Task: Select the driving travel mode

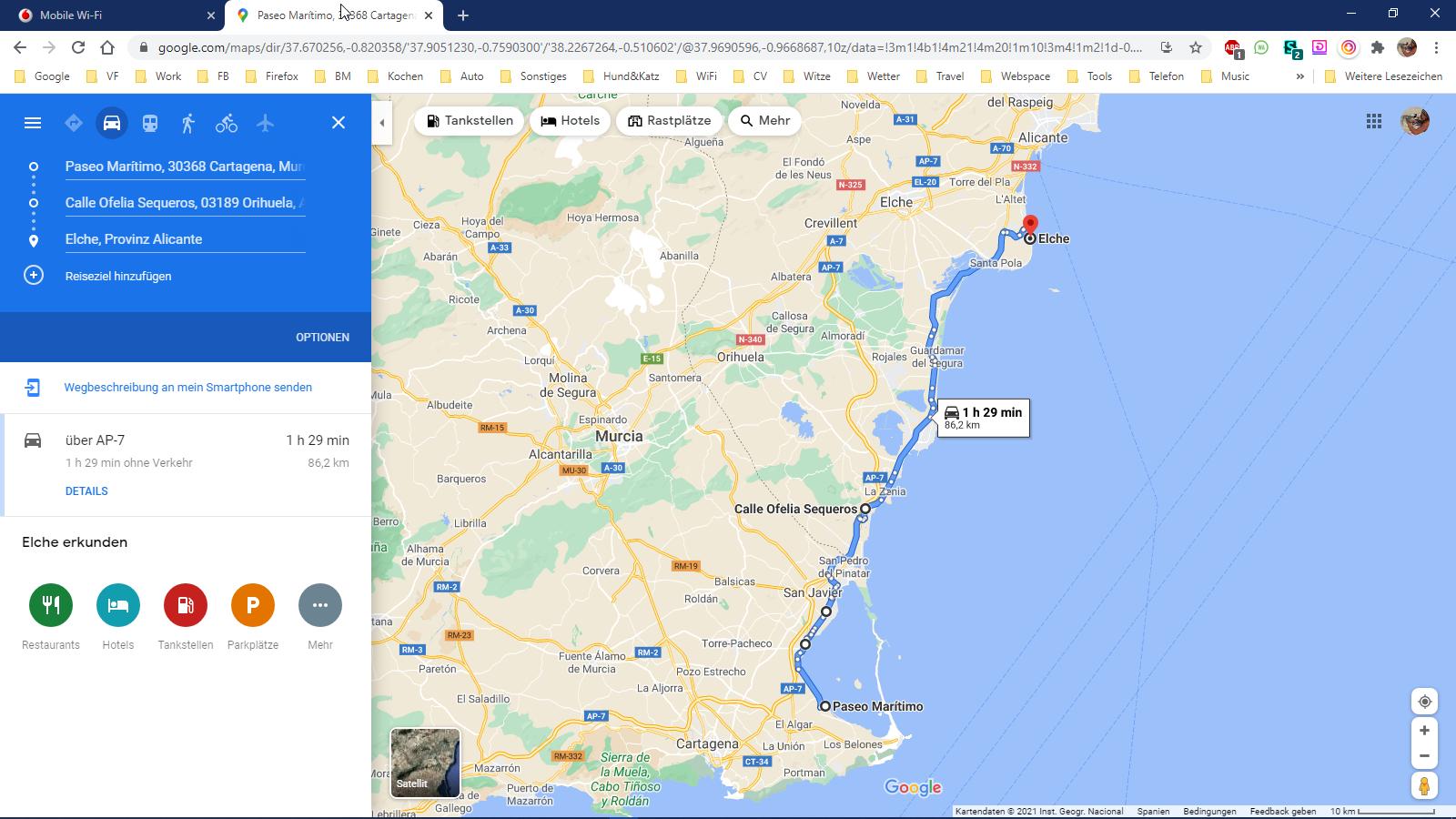Action: (x=112, y=123)
